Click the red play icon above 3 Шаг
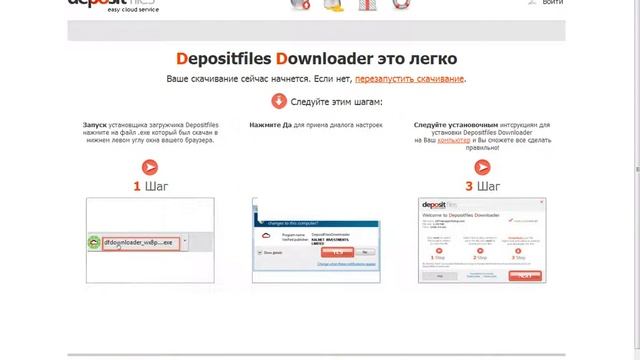The width and height of the screenshot is (640, 360). tap(482, 167)
